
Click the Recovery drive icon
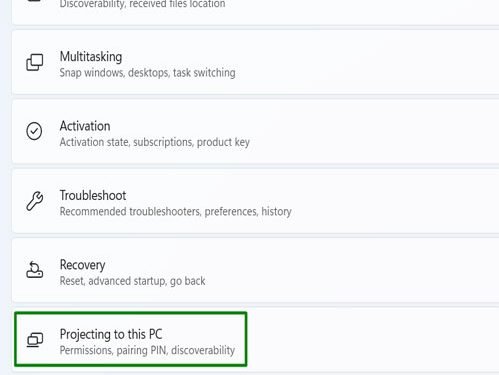[35, 270]
